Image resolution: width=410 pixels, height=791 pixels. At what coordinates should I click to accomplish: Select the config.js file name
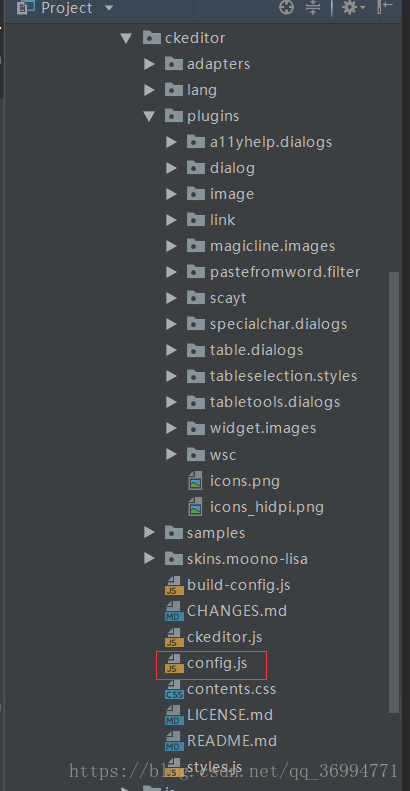217,663
